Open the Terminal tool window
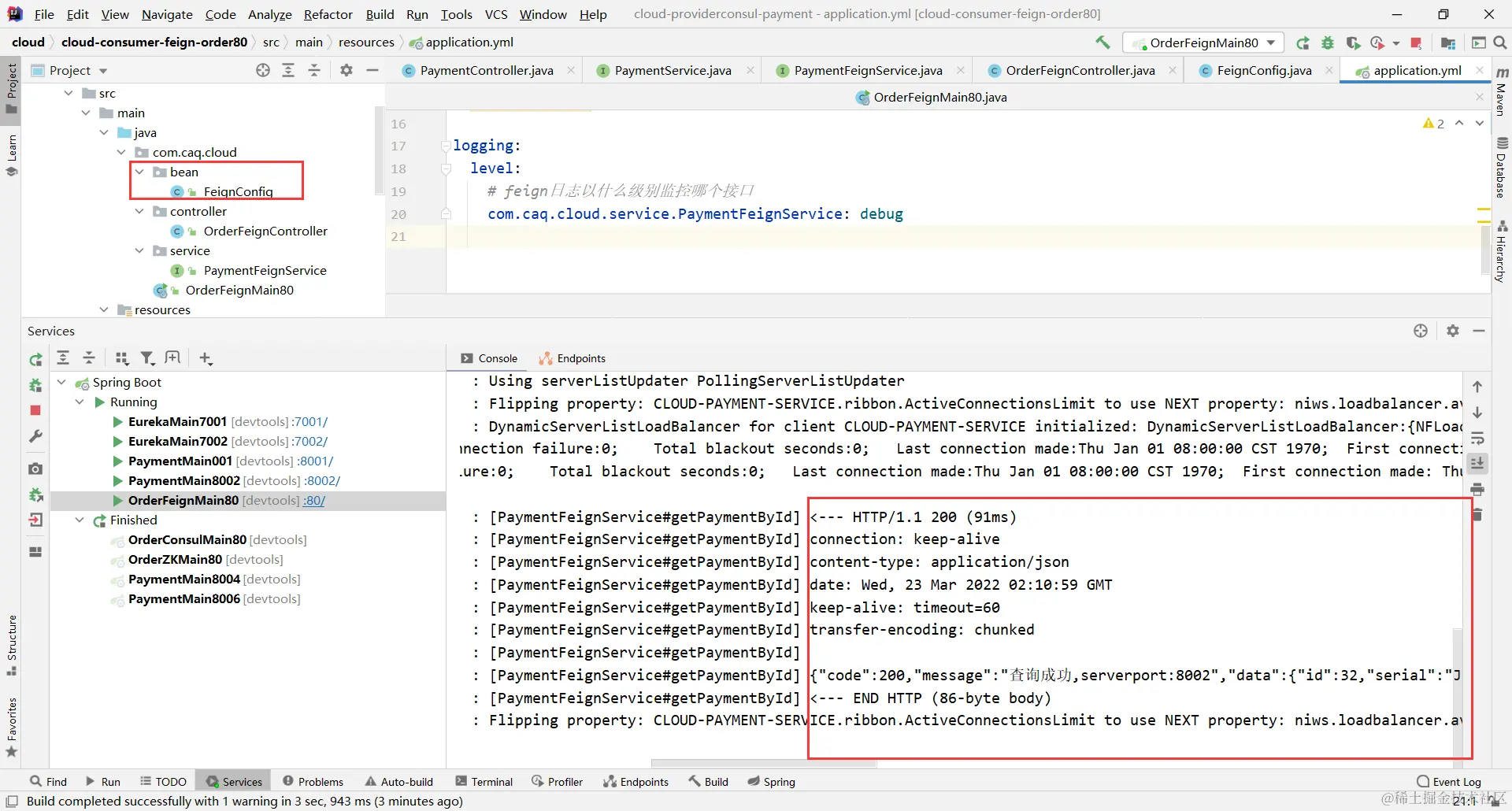The height and width of the screenshot is (811, 1512). pos(484,781)
